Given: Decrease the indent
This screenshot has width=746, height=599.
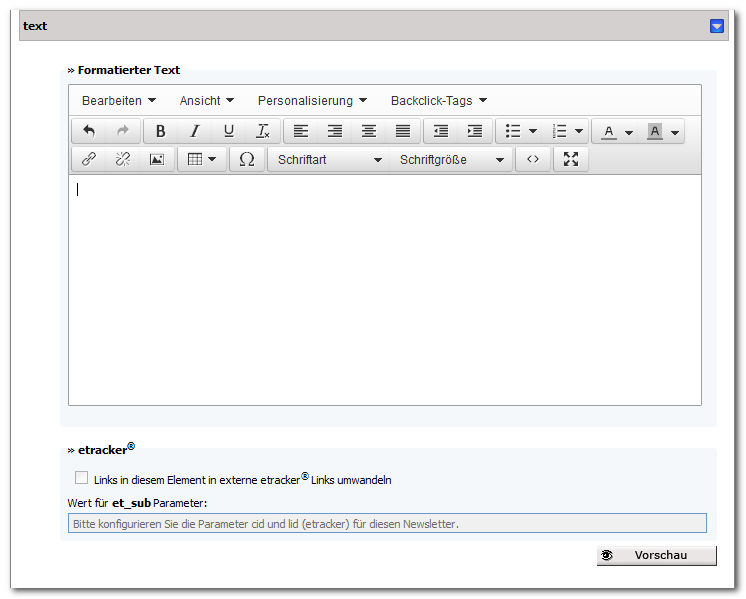Looking at the screenshot, I should pyautogui.click(x=441, y=131).
